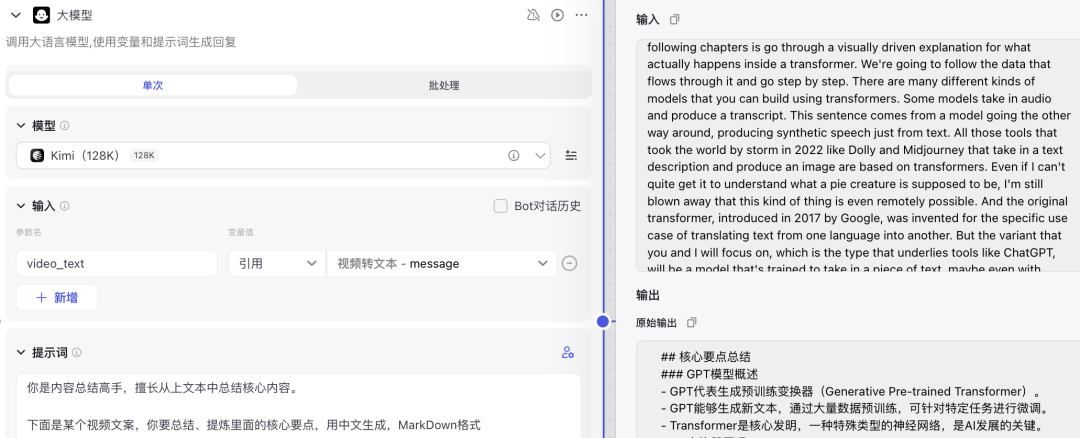Click info icon inside model selector
This screenshot has width=1080, height=438.
[513, 156]
